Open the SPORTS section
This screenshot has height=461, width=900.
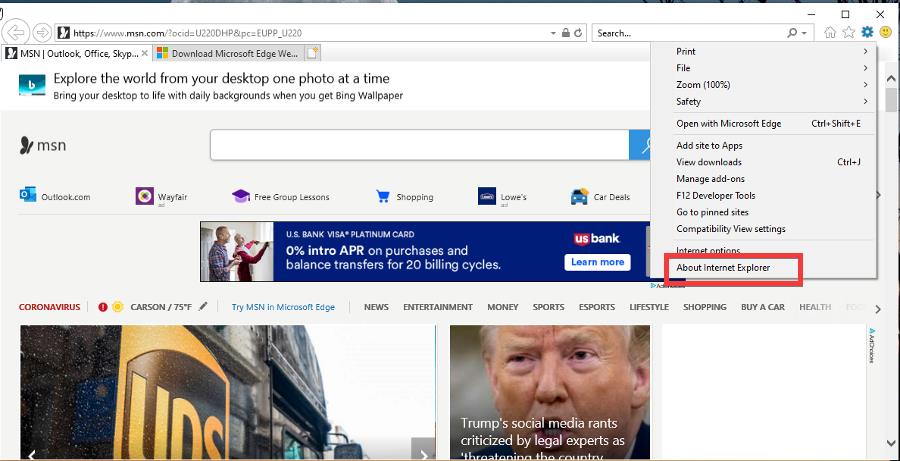[x=549, y=307]
